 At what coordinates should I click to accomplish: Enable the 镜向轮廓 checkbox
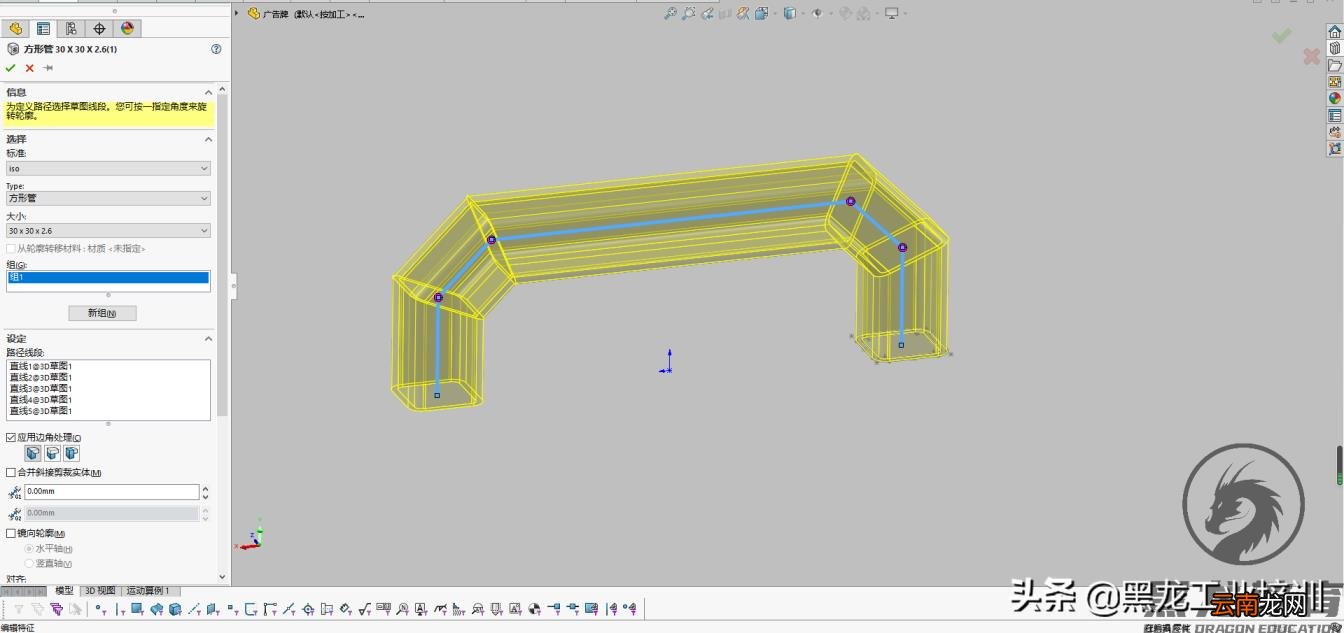point(11,533)
